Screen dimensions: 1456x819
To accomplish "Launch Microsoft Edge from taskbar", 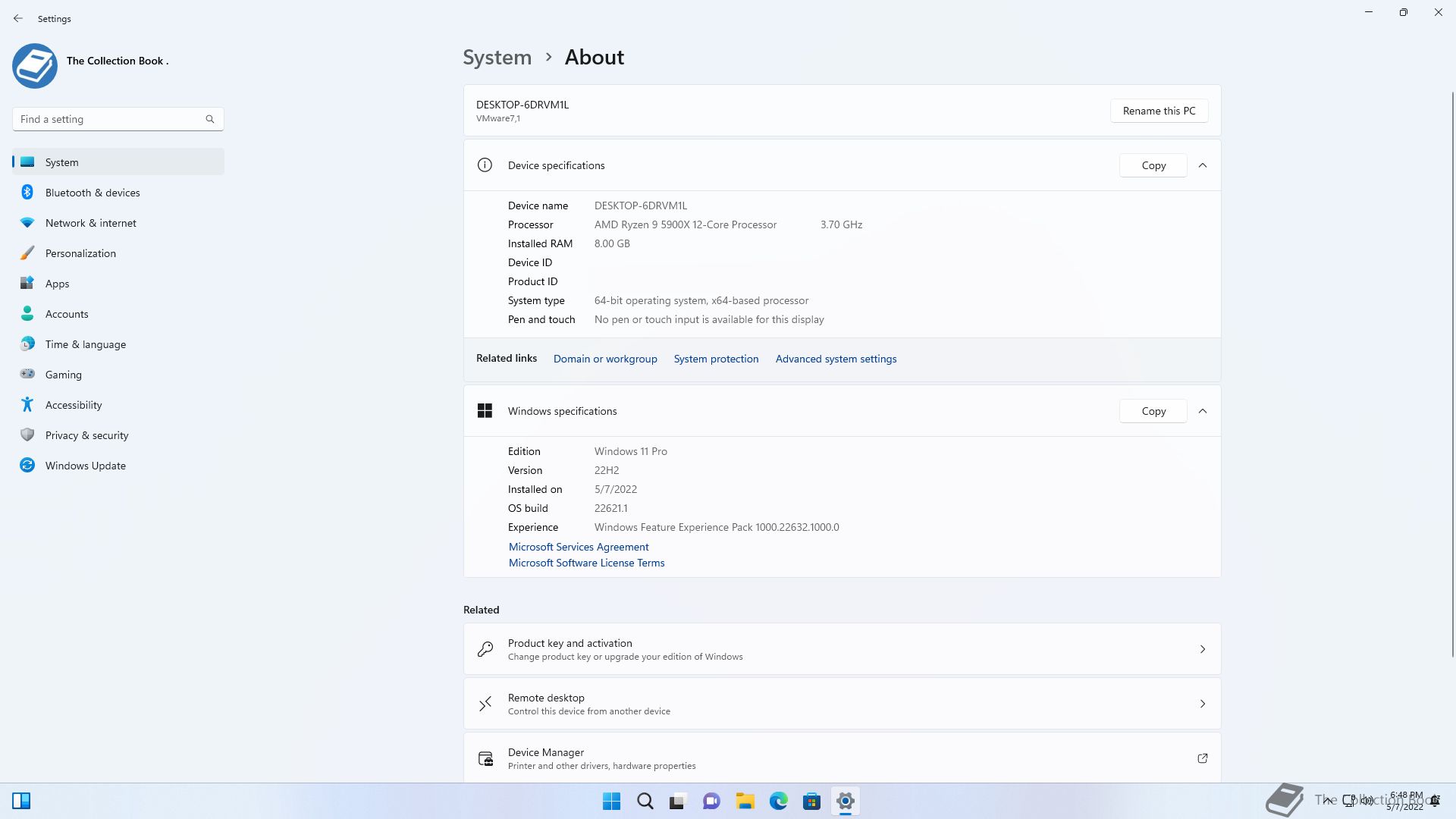I will click(779, 801).
